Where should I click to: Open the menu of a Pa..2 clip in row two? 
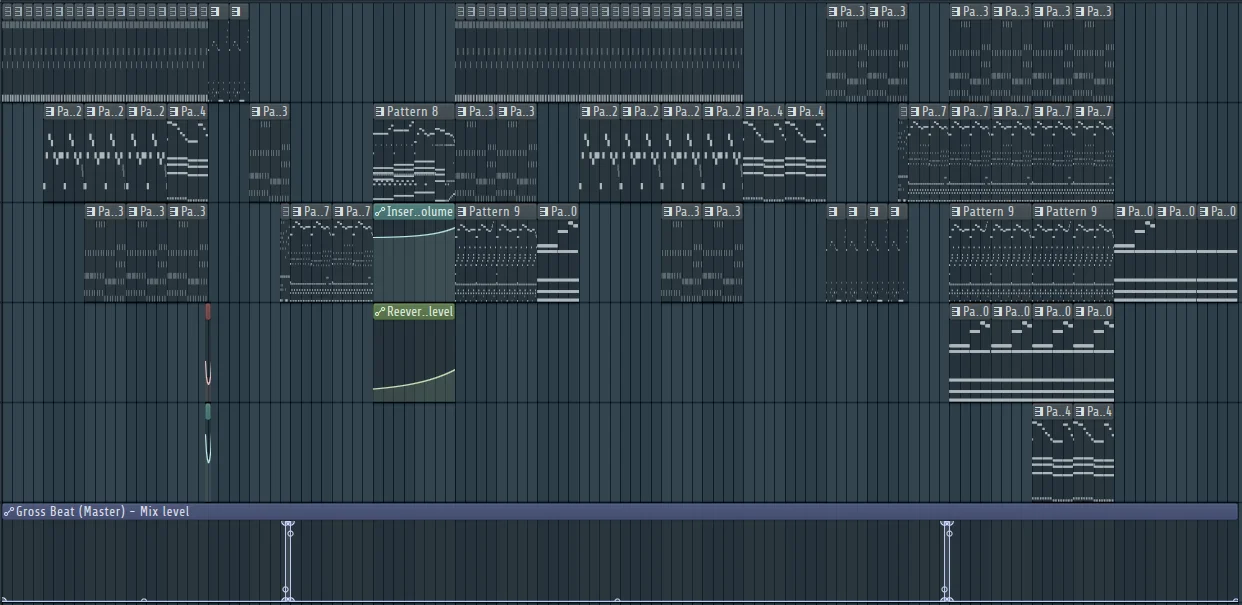click(x=588, y=111)
